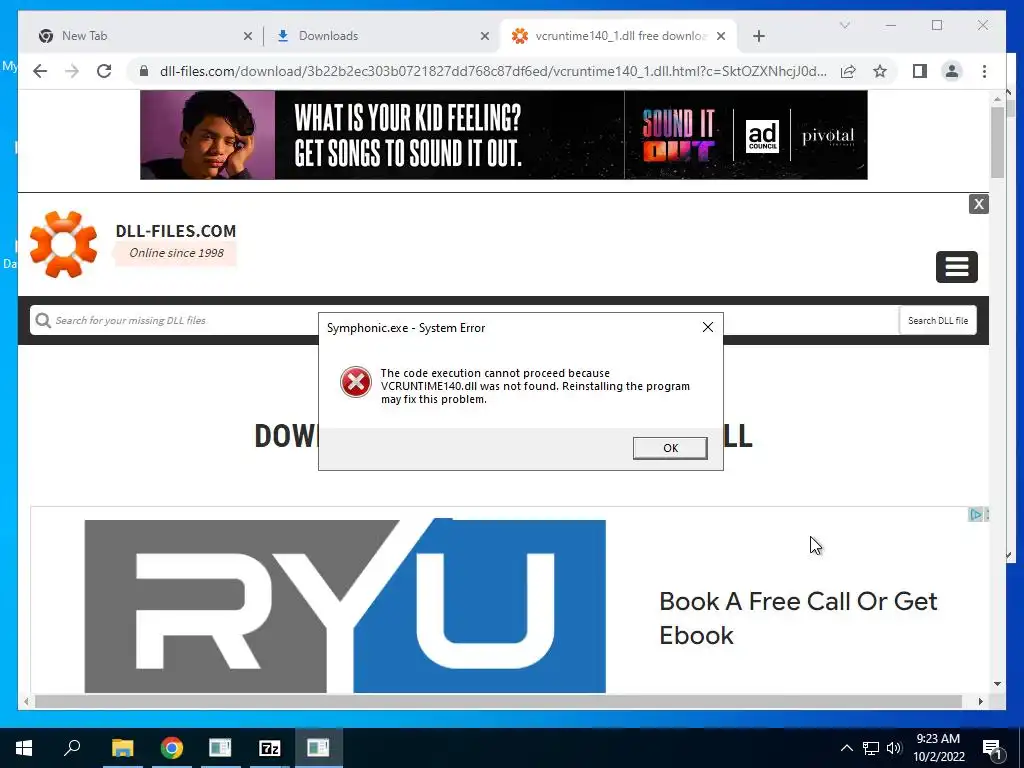Open a new browser tab with plus icon
The image size is (1024, 768).
(x=758, y=36)
